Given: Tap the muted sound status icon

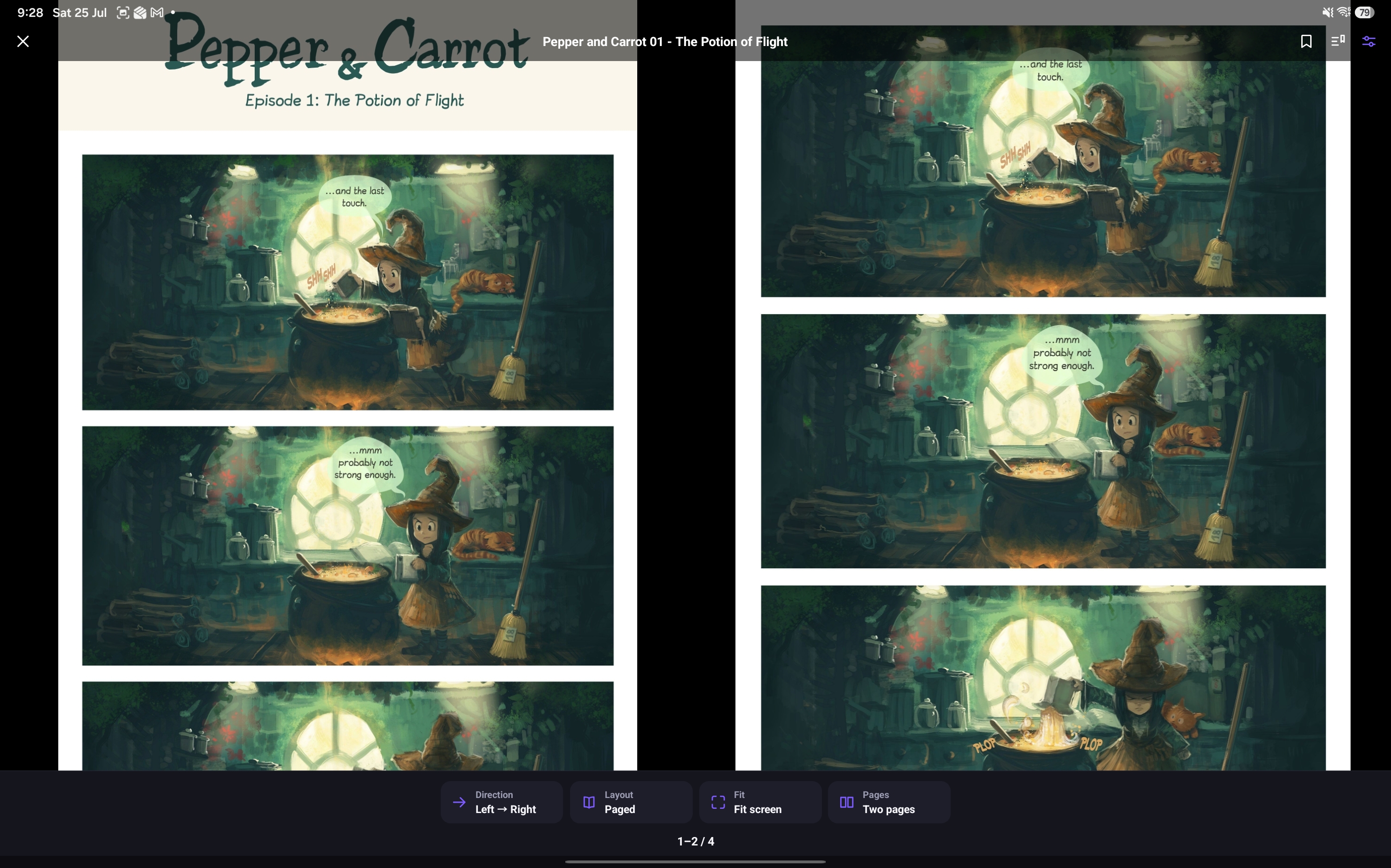Looking at the screenshot, I should (1327, 12).
